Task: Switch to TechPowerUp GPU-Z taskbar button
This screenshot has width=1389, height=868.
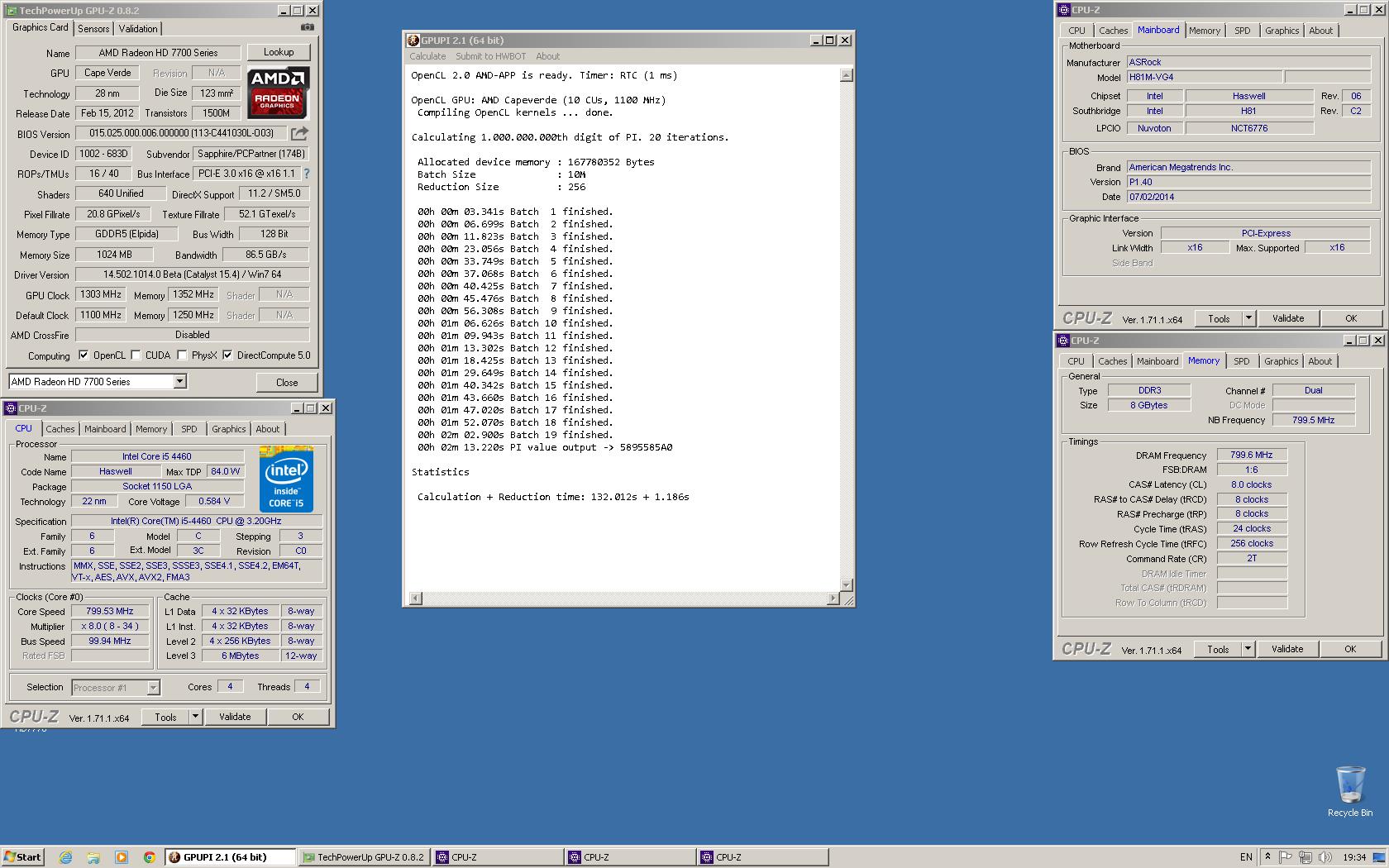Action: [364, 857]
